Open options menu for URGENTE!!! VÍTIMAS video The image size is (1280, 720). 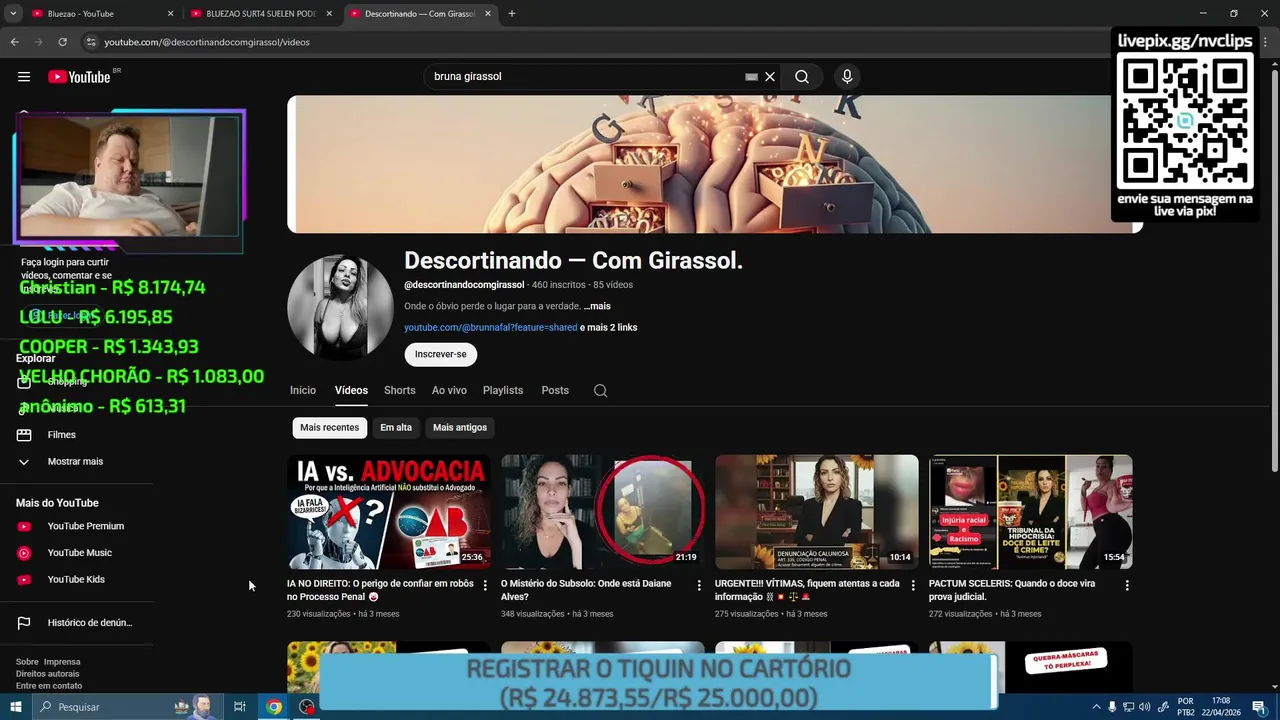tap(913, 585)
